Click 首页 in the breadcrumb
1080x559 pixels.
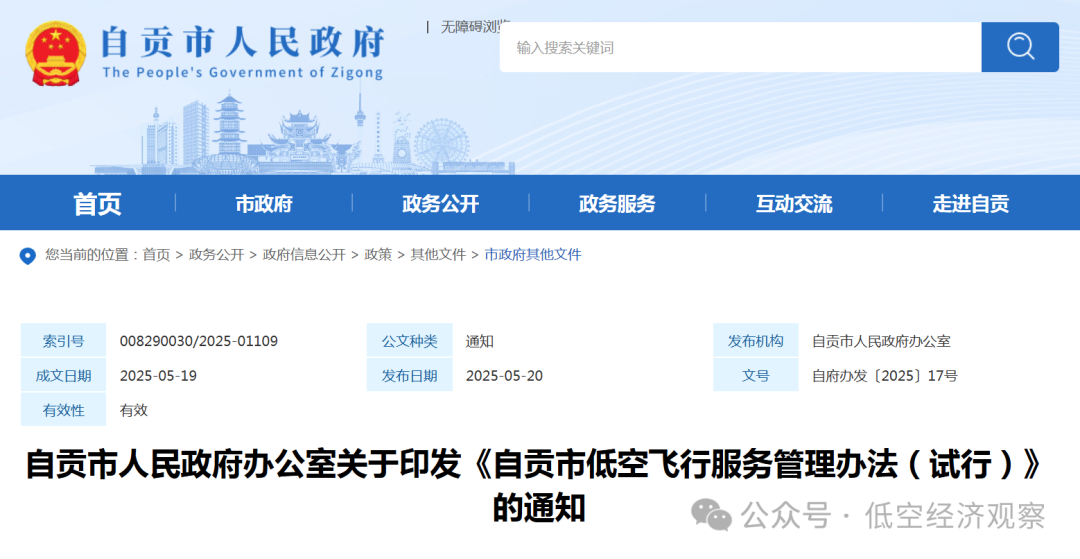coord(156,255)
